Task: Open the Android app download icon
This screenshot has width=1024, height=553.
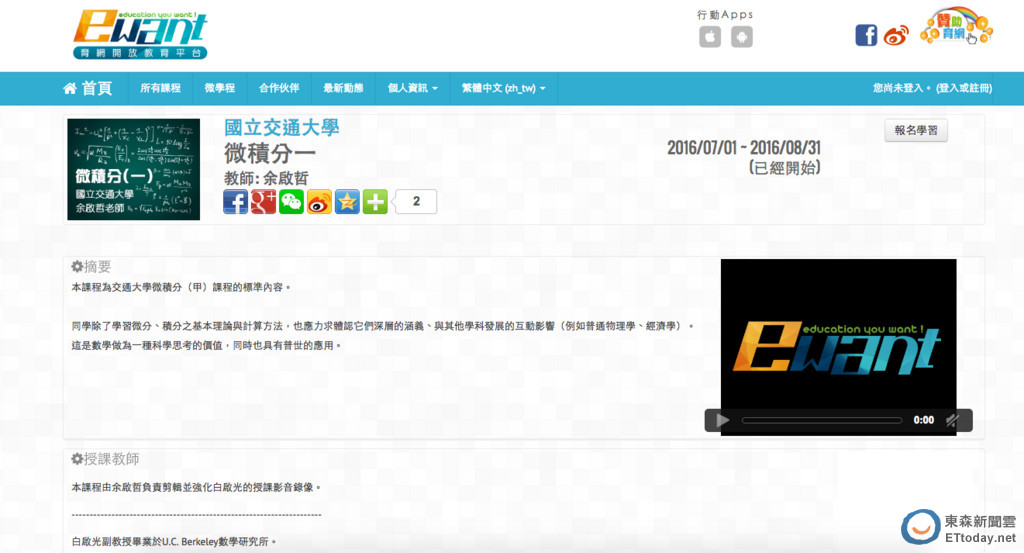Action: click(741, 37)
